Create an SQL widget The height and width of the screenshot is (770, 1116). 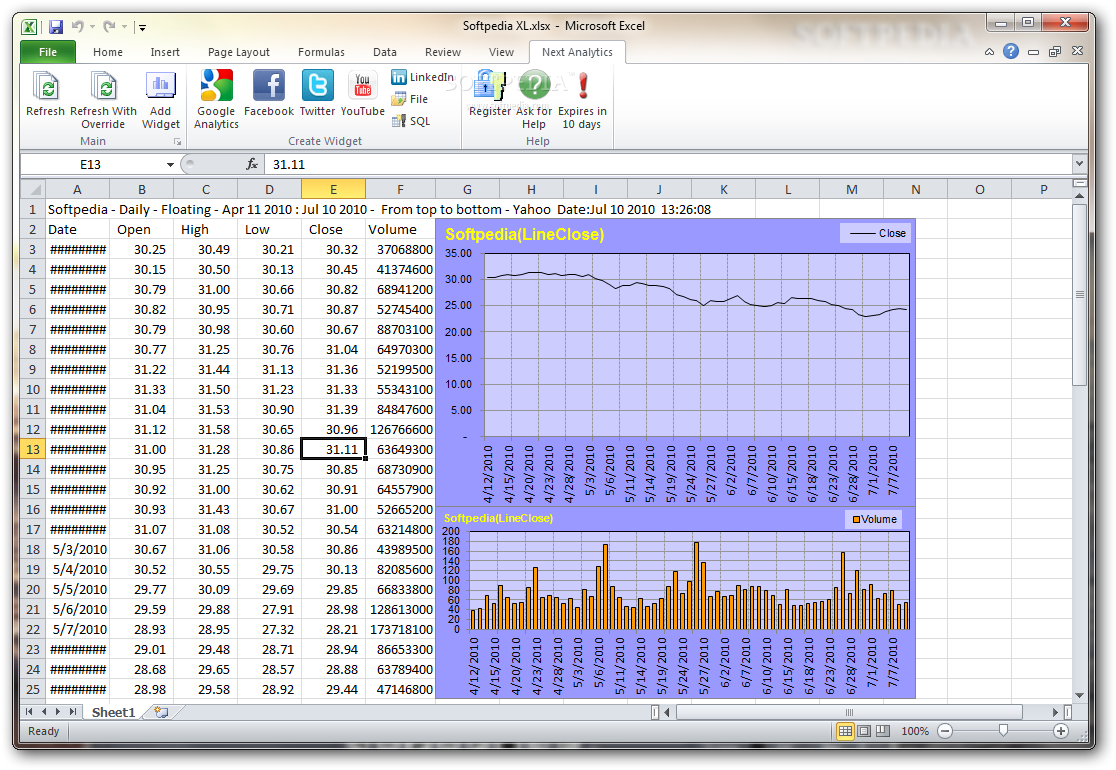point(411,121)
